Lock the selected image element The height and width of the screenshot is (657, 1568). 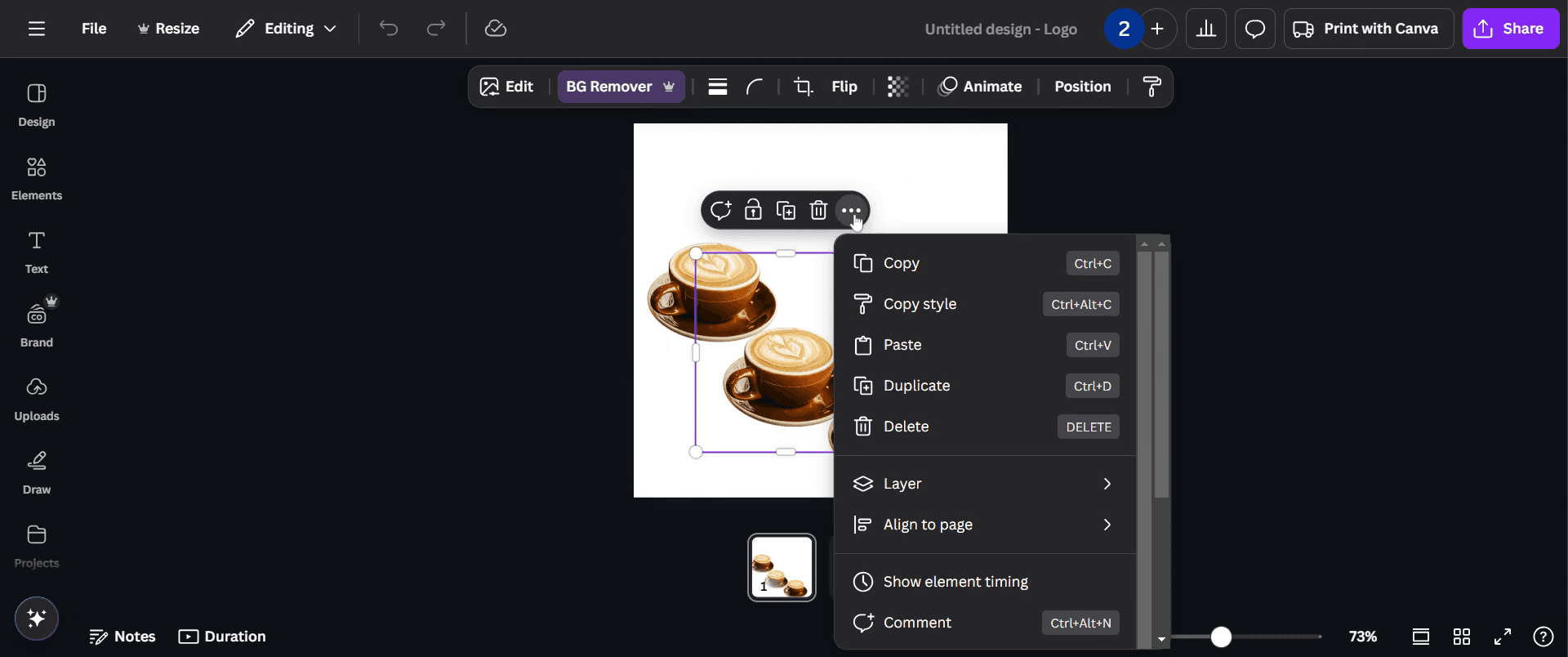(753, 210)
